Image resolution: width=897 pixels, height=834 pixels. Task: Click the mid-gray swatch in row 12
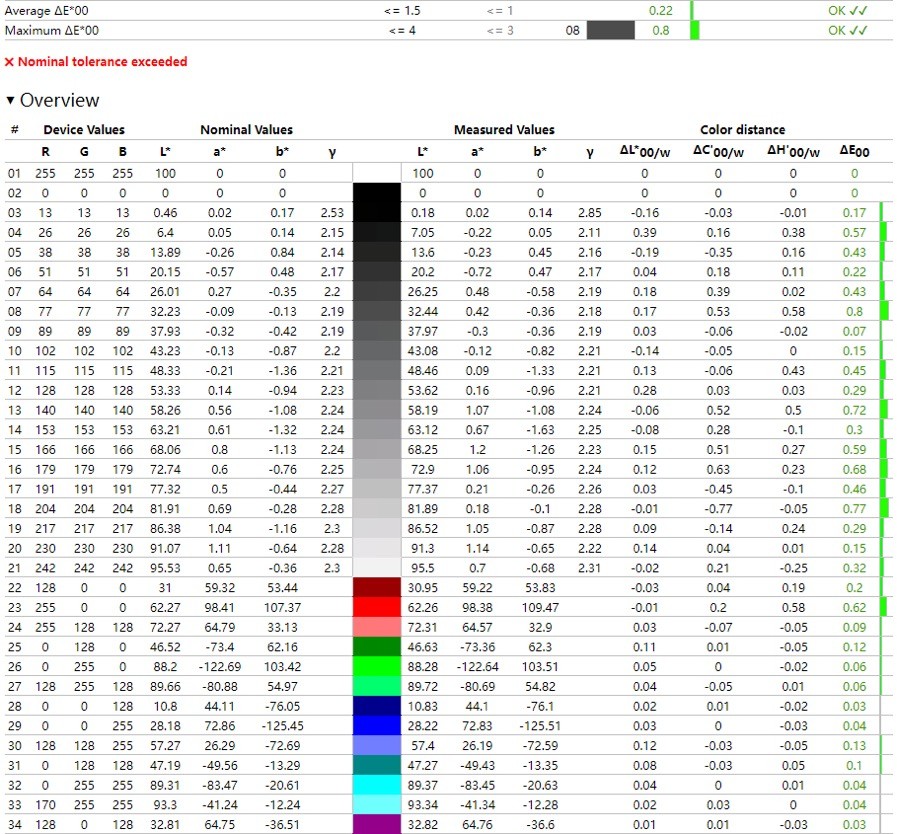click(377, 390)
